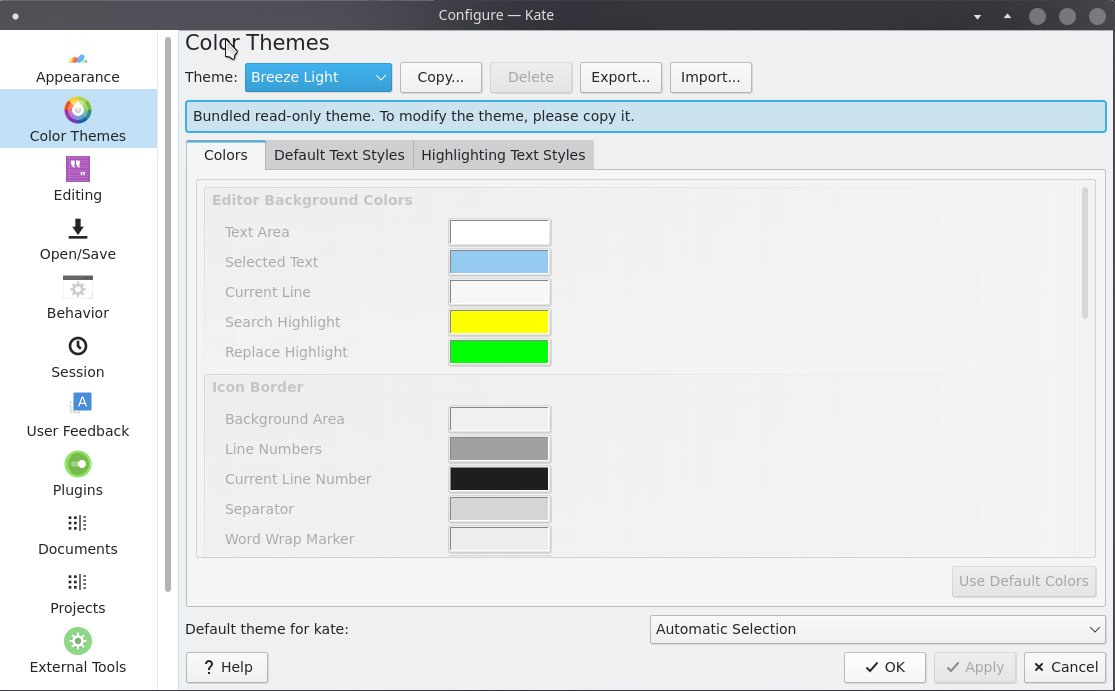
Task: Pick the Selected Text color swatch
Action: (x=499, y=262)
